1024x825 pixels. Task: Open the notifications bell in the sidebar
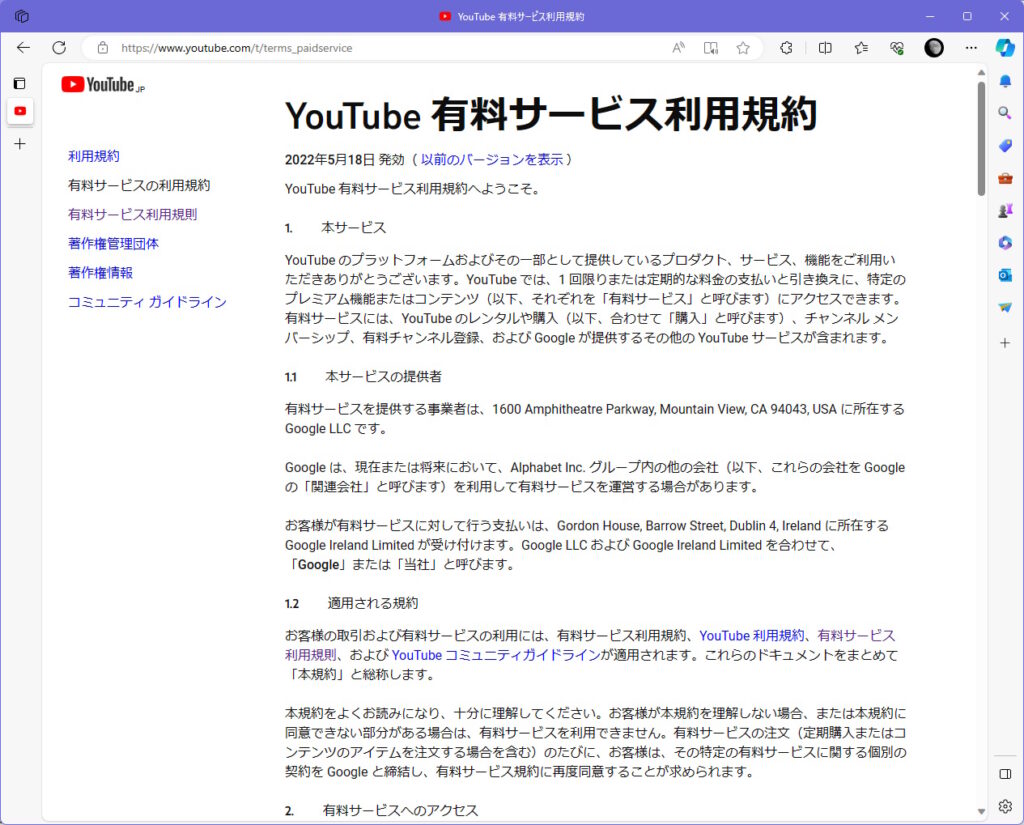(1005, 81)
